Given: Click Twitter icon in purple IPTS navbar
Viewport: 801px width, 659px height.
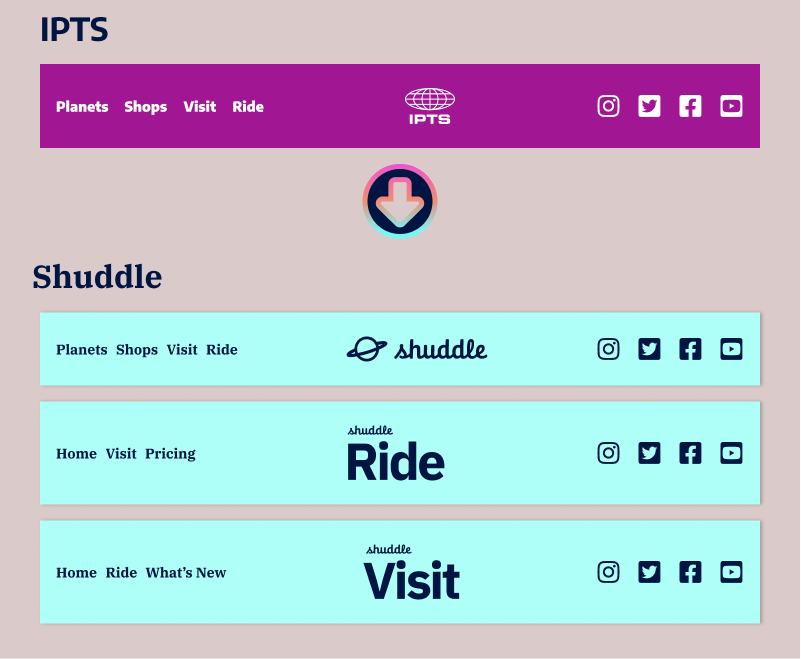Looking at the screenshot, I should 650,106.
